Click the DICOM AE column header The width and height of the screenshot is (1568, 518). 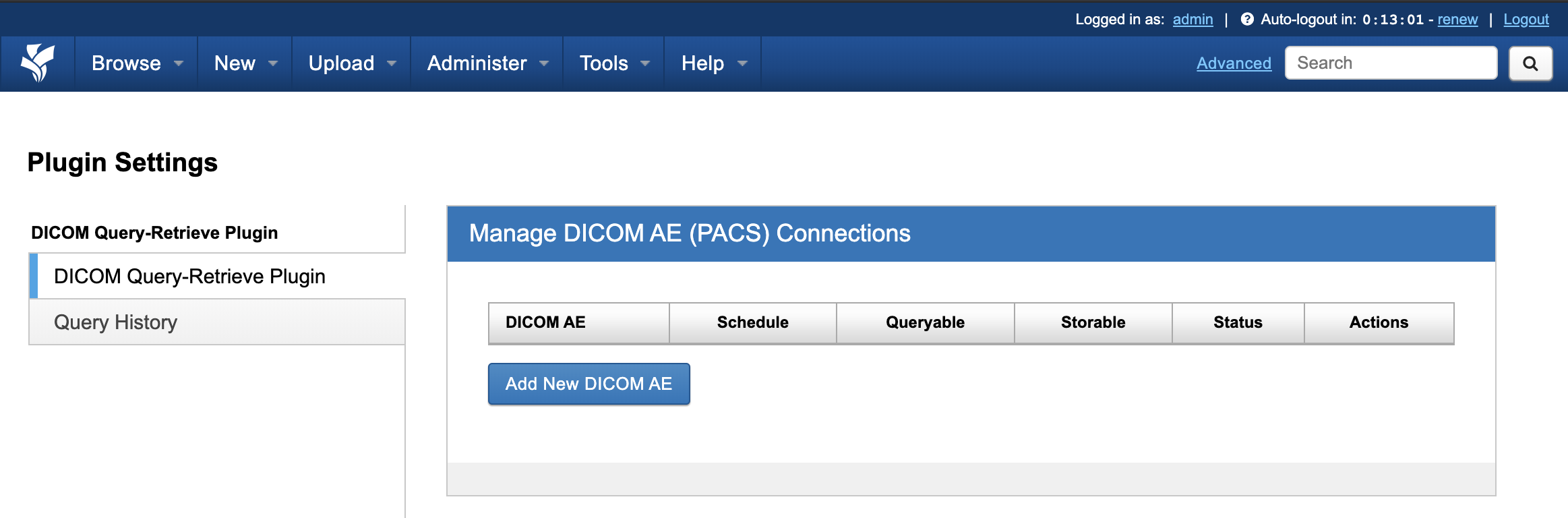click(545, 322)
